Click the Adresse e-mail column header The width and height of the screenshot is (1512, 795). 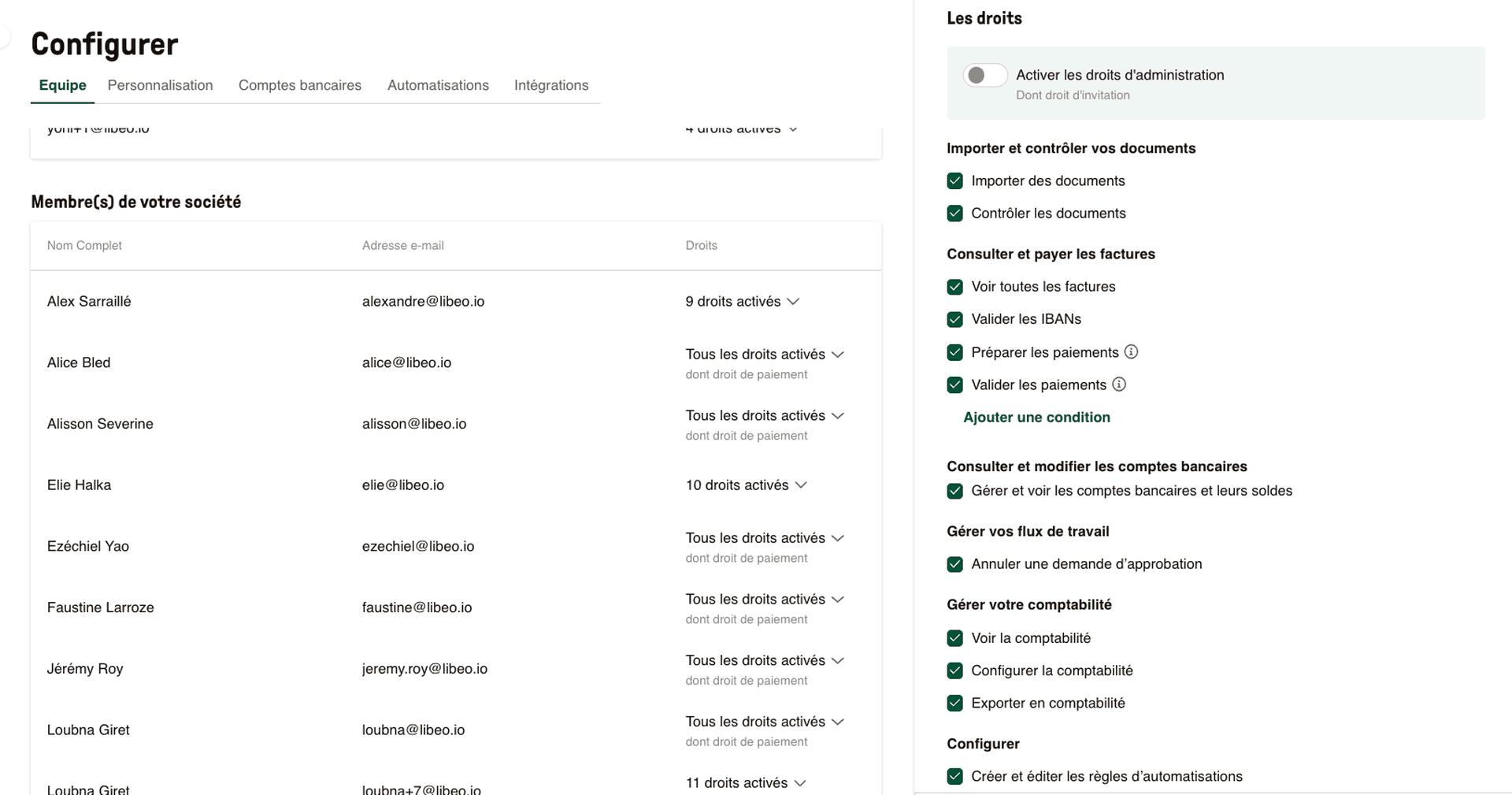[403, 245]
